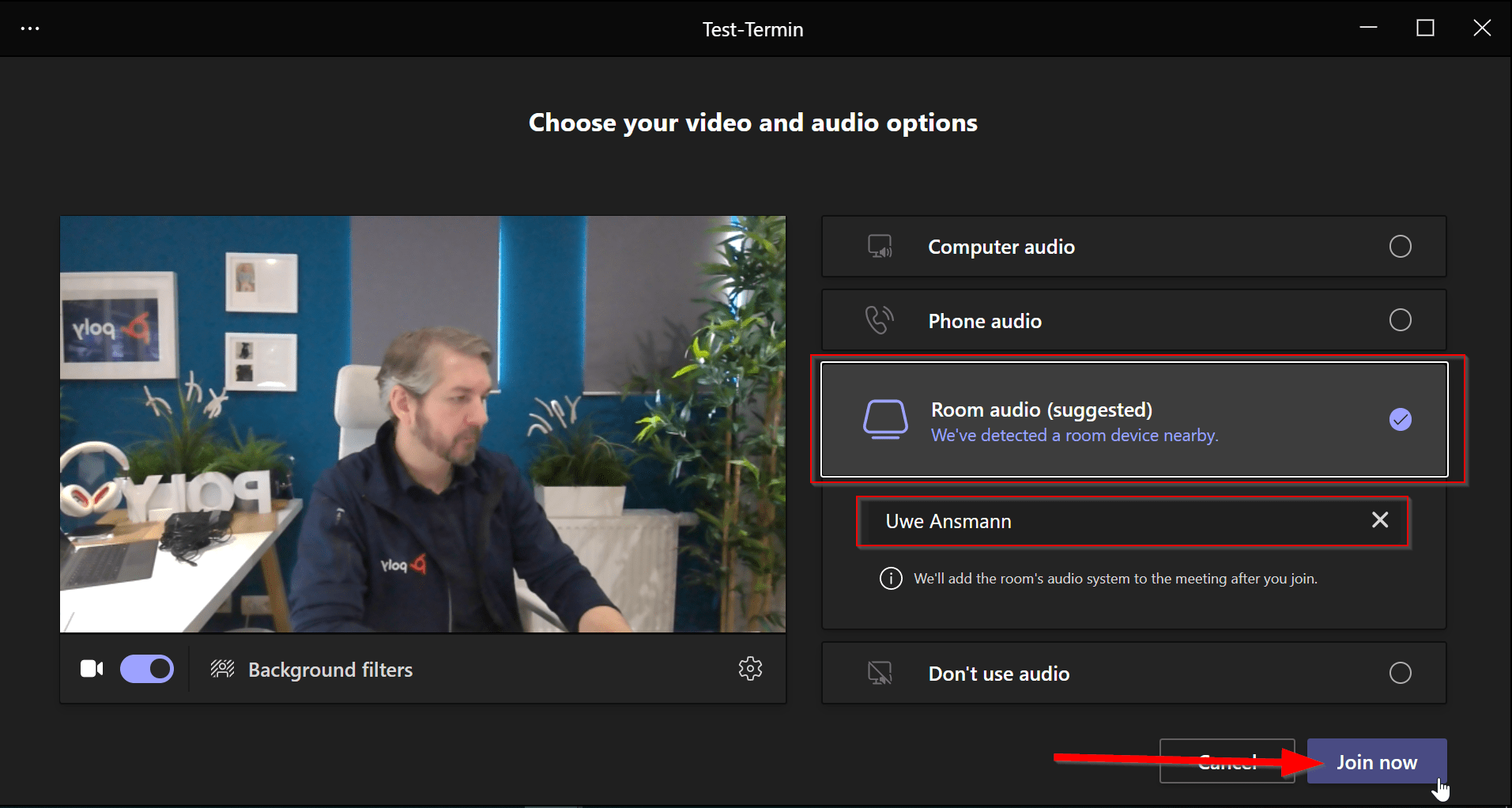Click the Computer audio speaker icon
1512x808 pixels.
coord(880,247)
